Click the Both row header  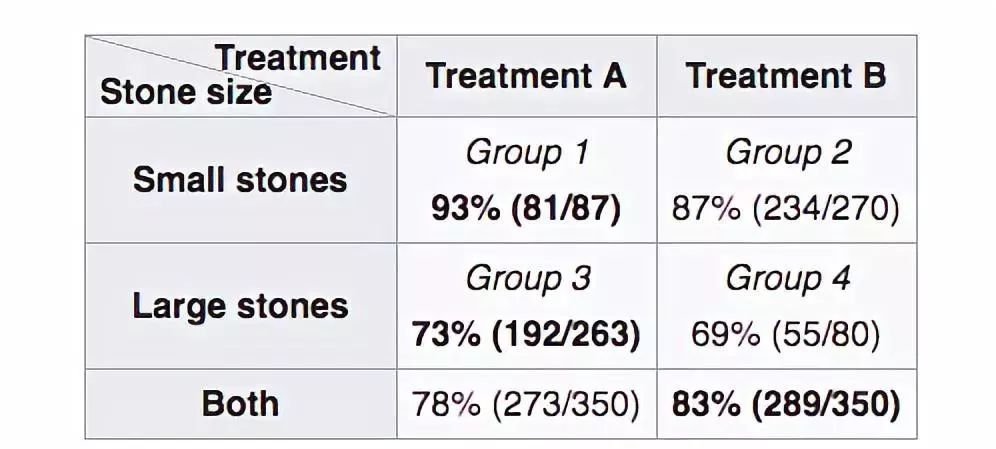(240, 404)
